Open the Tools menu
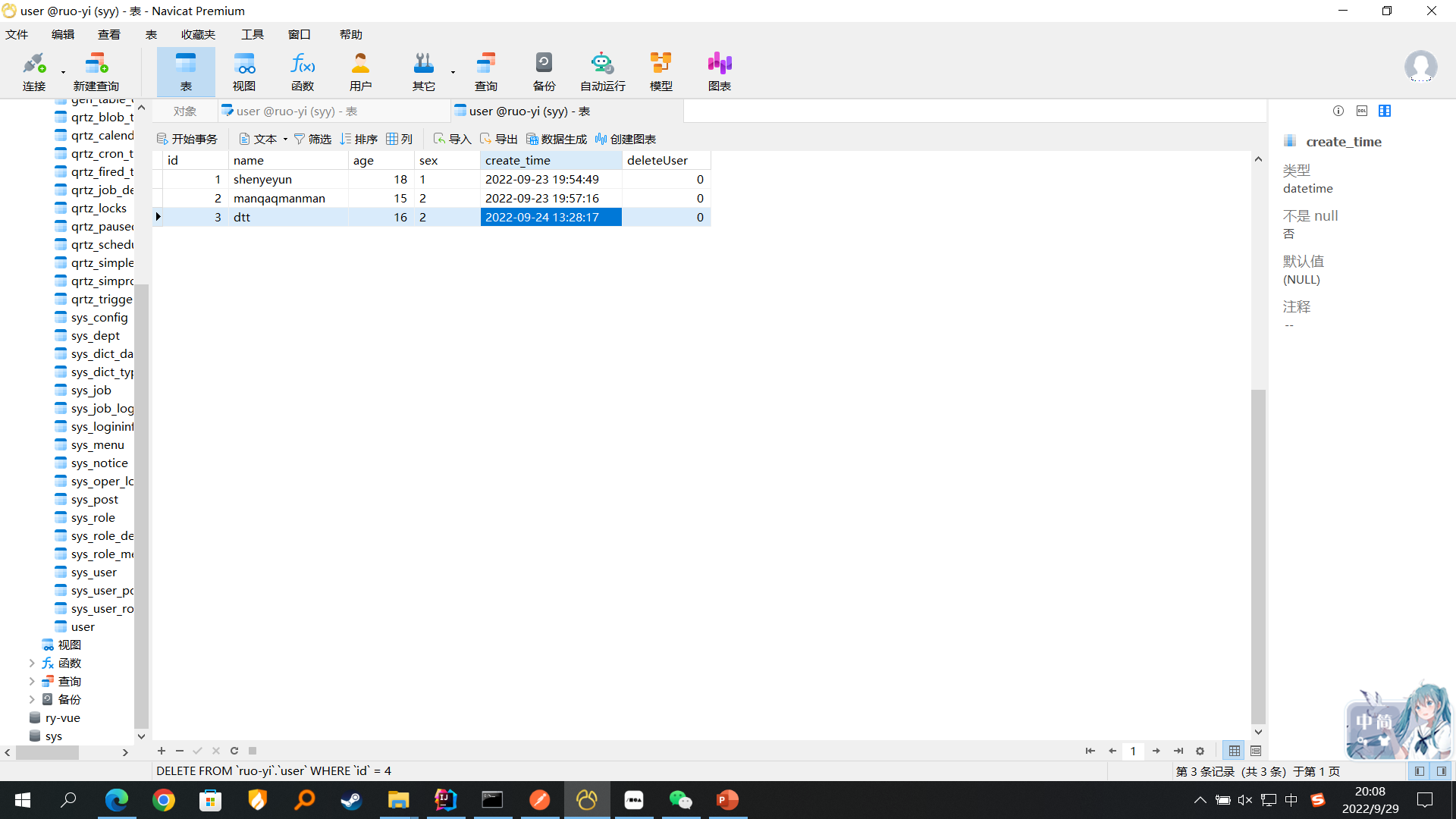This screenshot has width=1456, height=819. (252, 35)
